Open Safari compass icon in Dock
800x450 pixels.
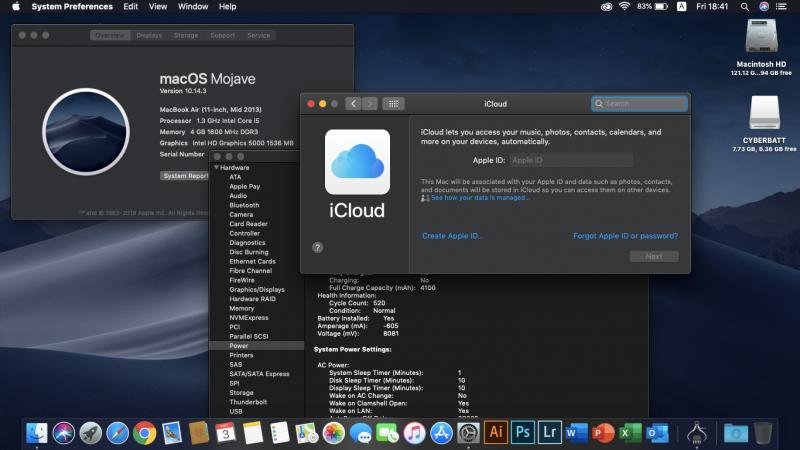tap(118, 433)
